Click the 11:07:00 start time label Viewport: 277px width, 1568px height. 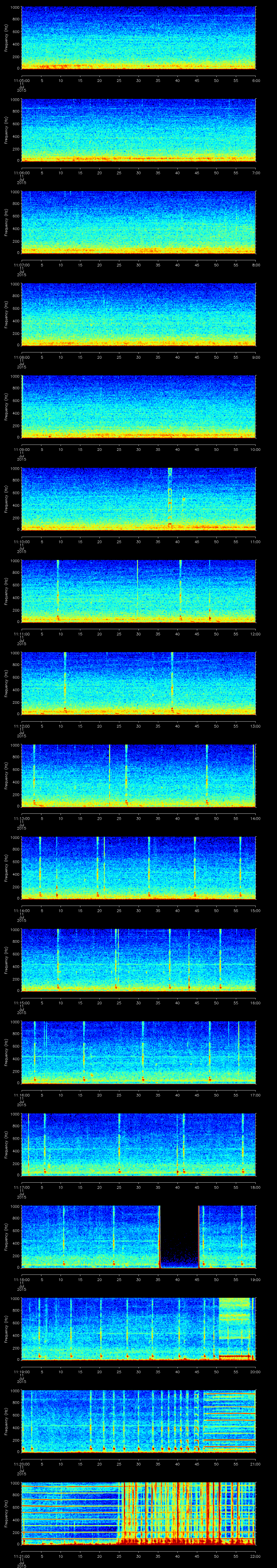point(21,265)
